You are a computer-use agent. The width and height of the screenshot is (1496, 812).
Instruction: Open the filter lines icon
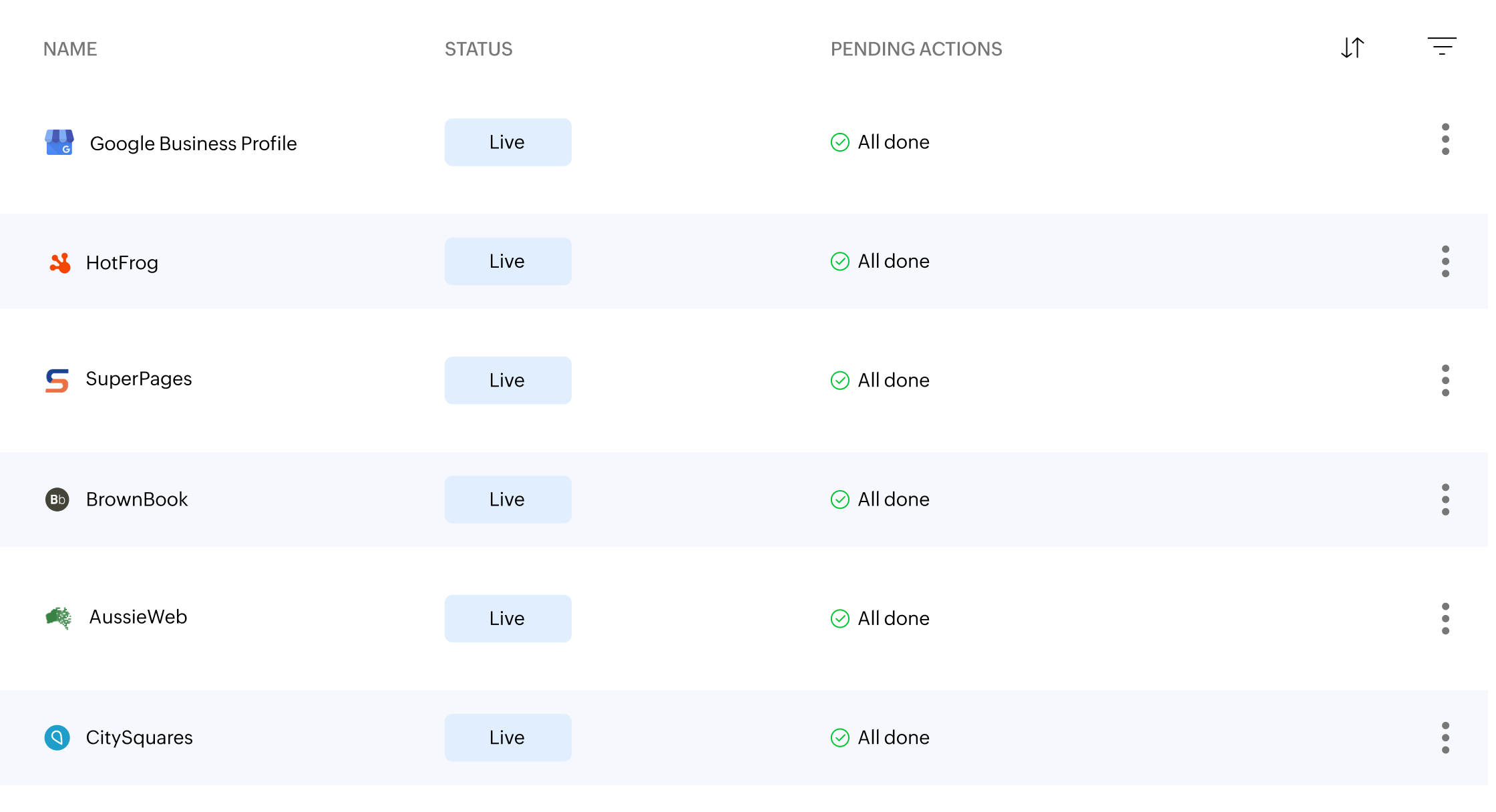pyautogui.click(x=1442, y=46)
